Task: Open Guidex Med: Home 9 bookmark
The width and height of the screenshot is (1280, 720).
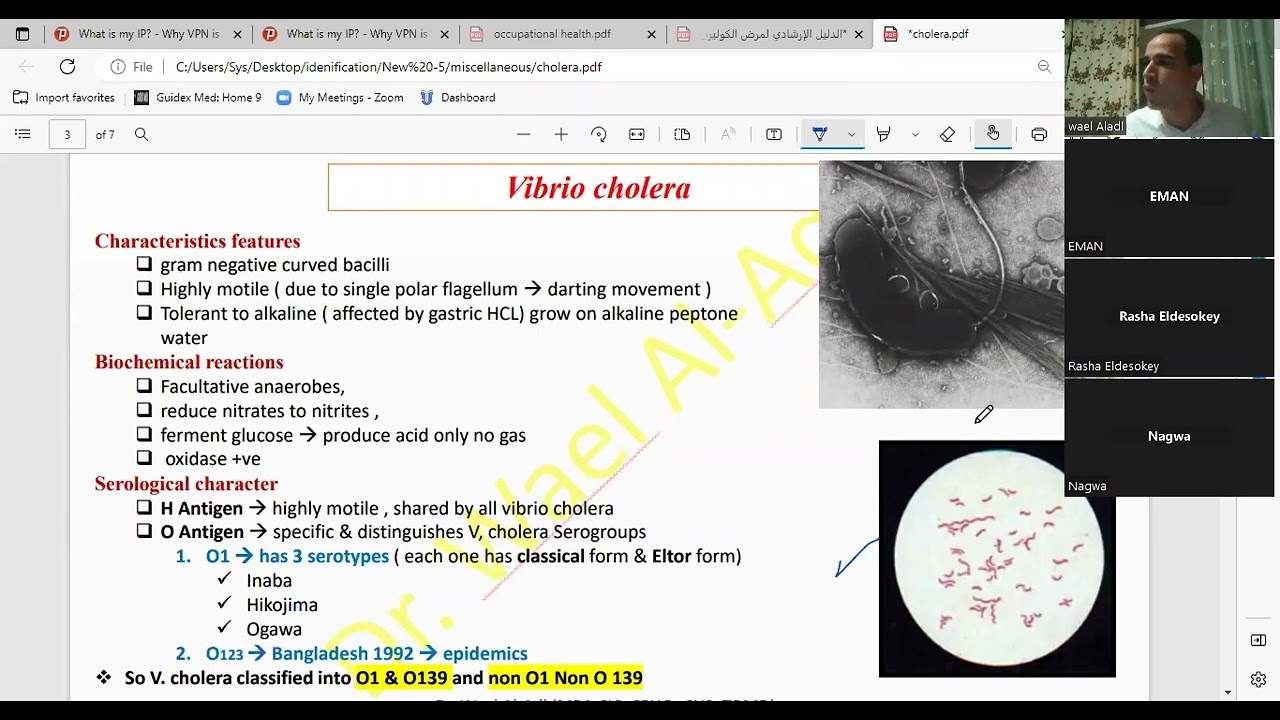Action: coord(198,98)
